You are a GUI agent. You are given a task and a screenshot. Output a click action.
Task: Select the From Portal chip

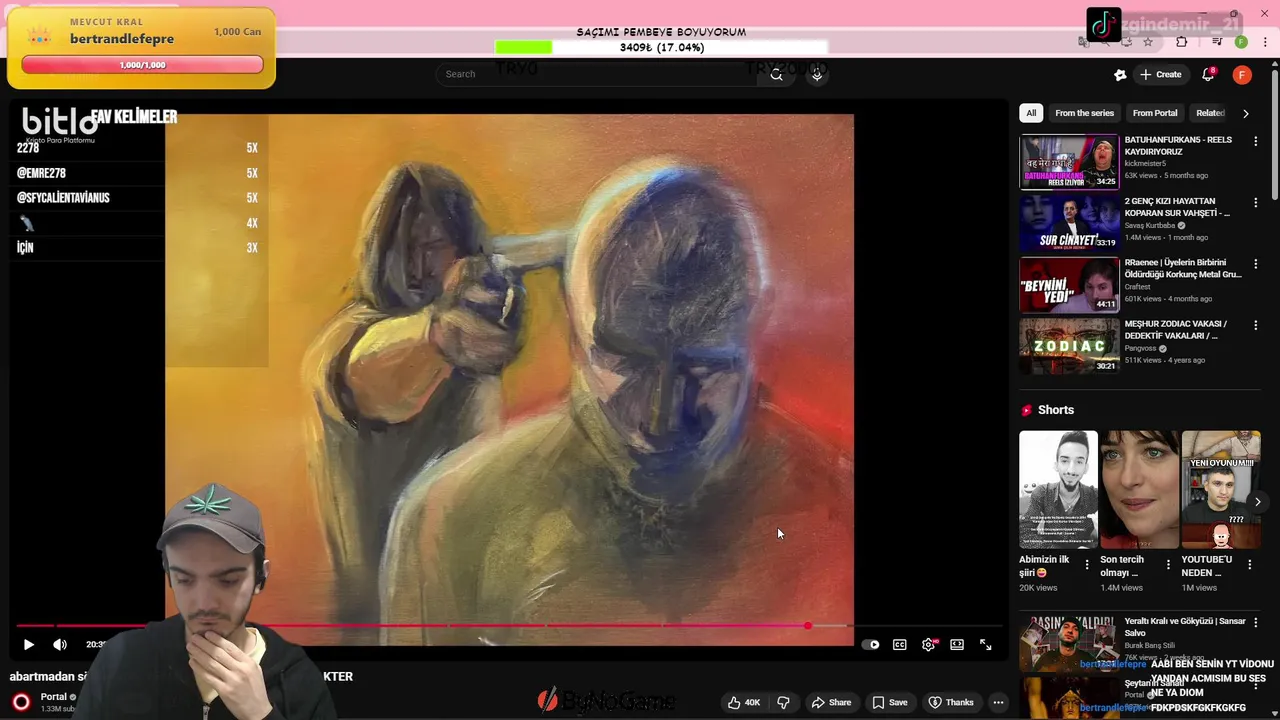pyautogui.click(x=1155, y=113)
